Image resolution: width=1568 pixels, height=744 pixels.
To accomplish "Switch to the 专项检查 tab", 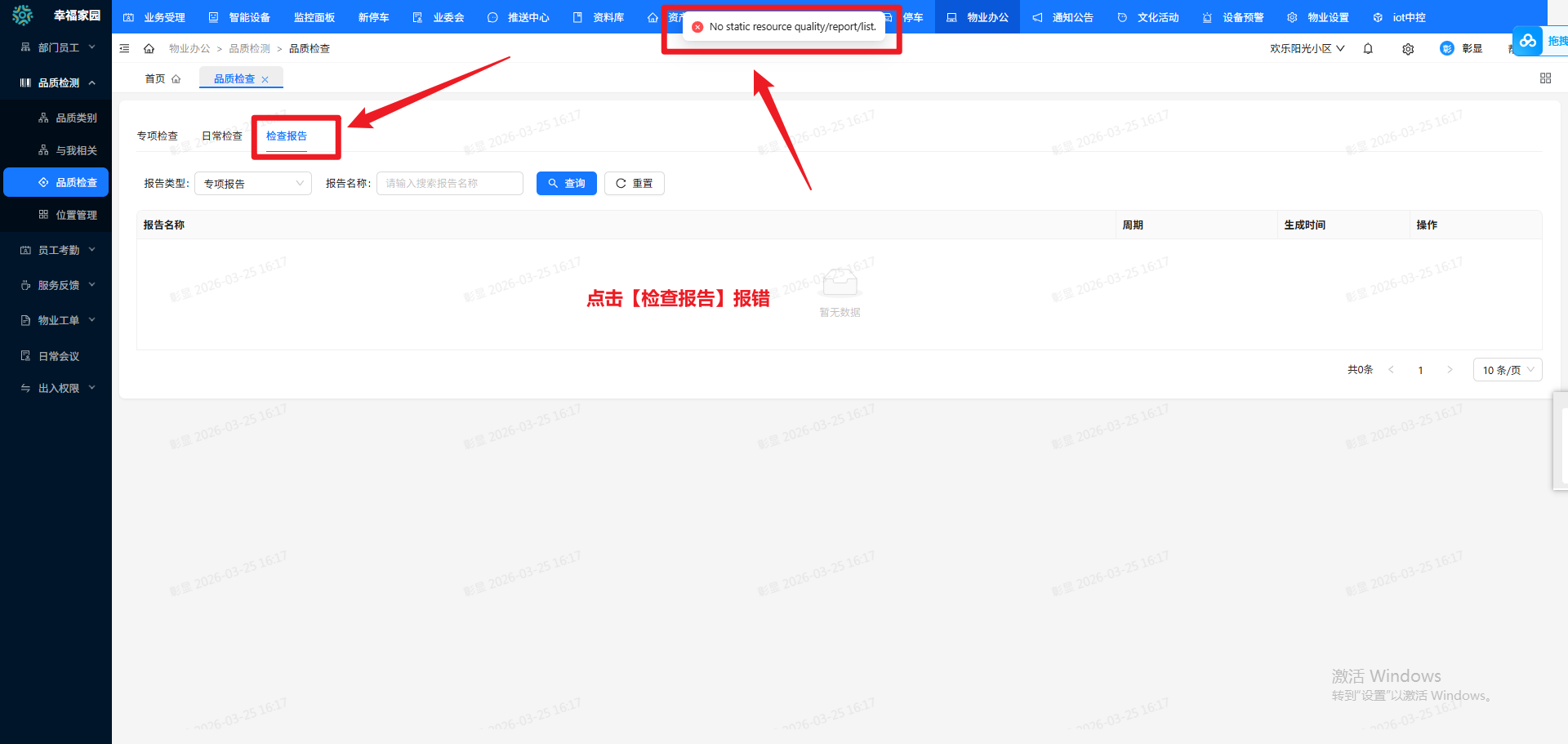I will [158, 136].
